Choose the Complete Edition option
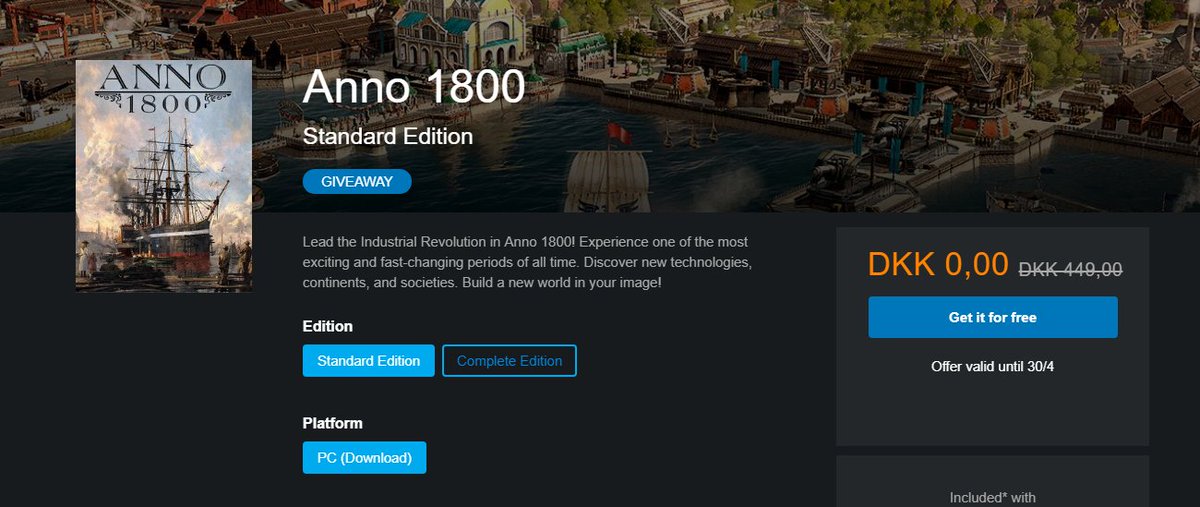The height and width of the screenshot is (507, 1200). click(509, 361)
